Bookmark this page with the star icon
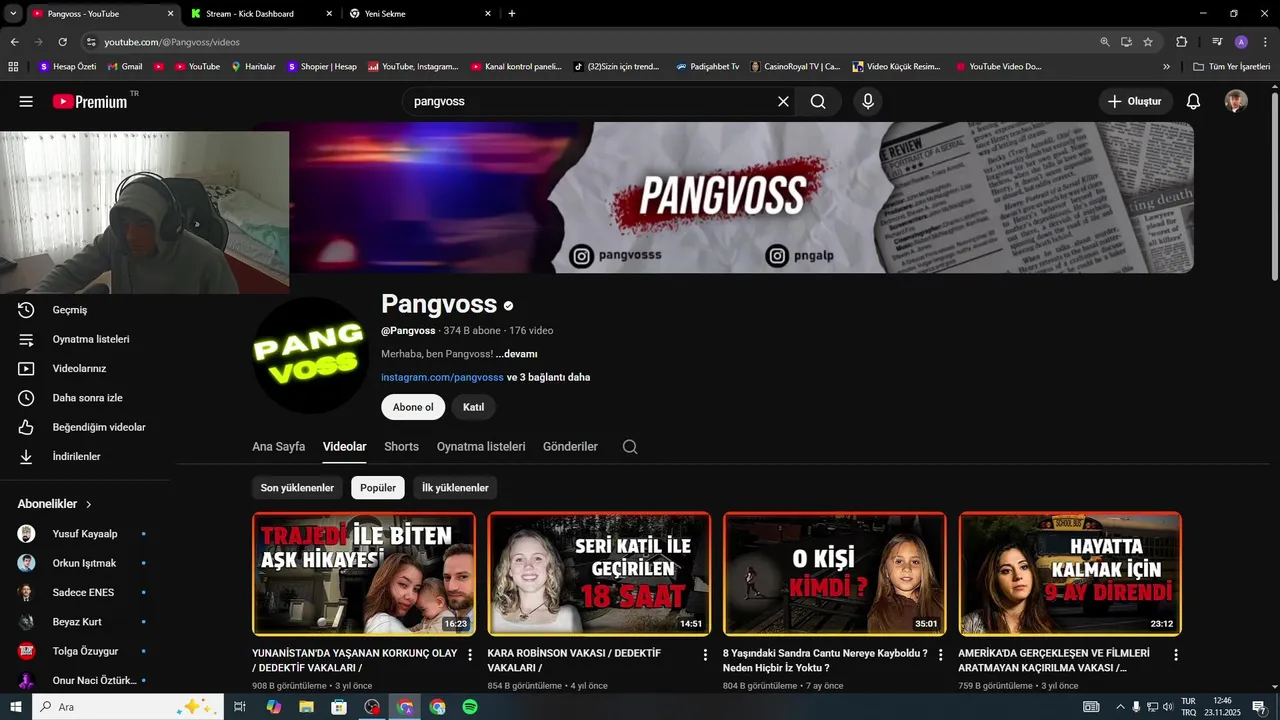The height and width of the screenshot is (720, 1280). pyautogui.click(x=1148, y=42)
